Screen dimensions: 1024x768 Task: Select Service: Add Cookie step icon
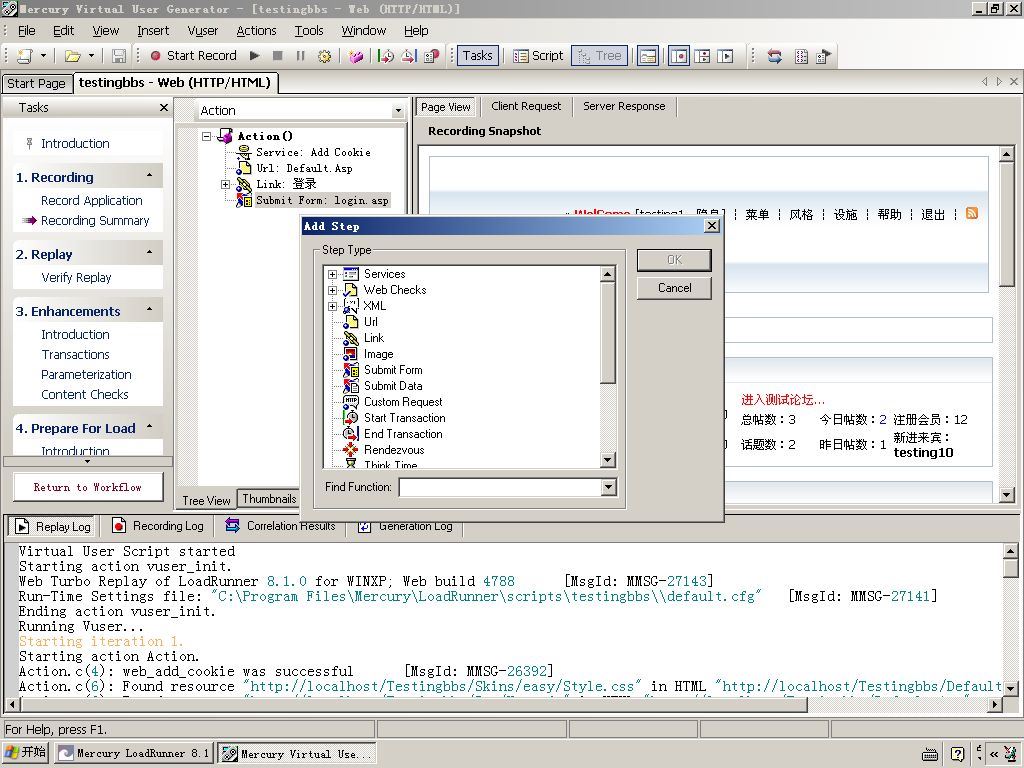tap(244, 152)
